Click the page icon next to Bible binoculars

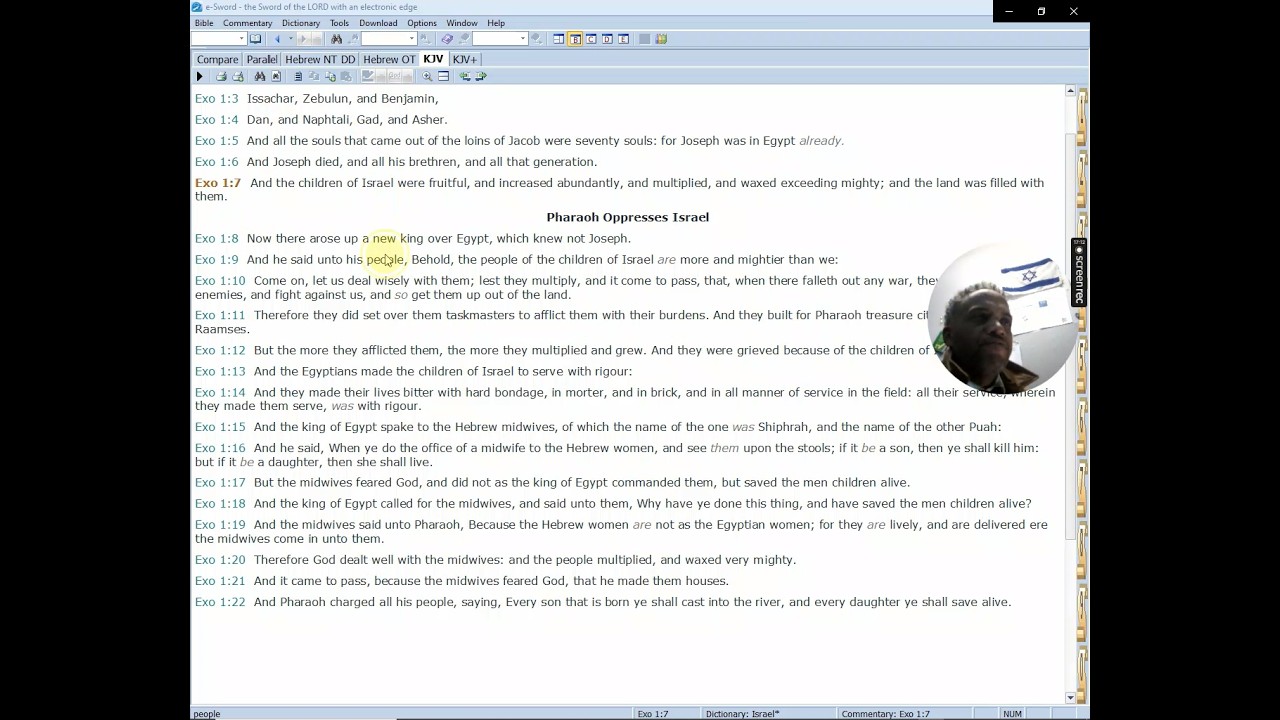coord(276,76)
